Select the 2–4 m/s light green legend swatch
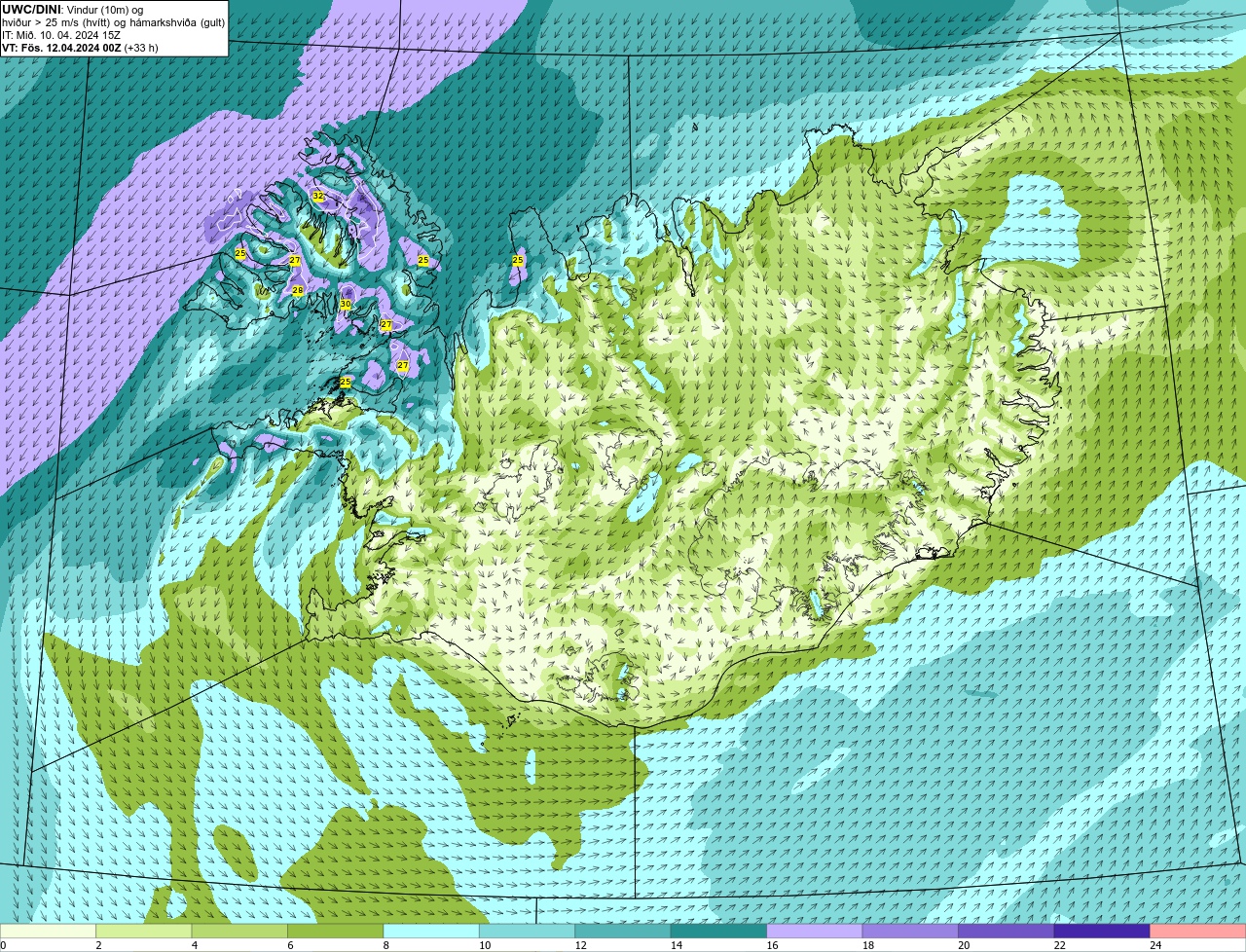 [x=144, y=932]
